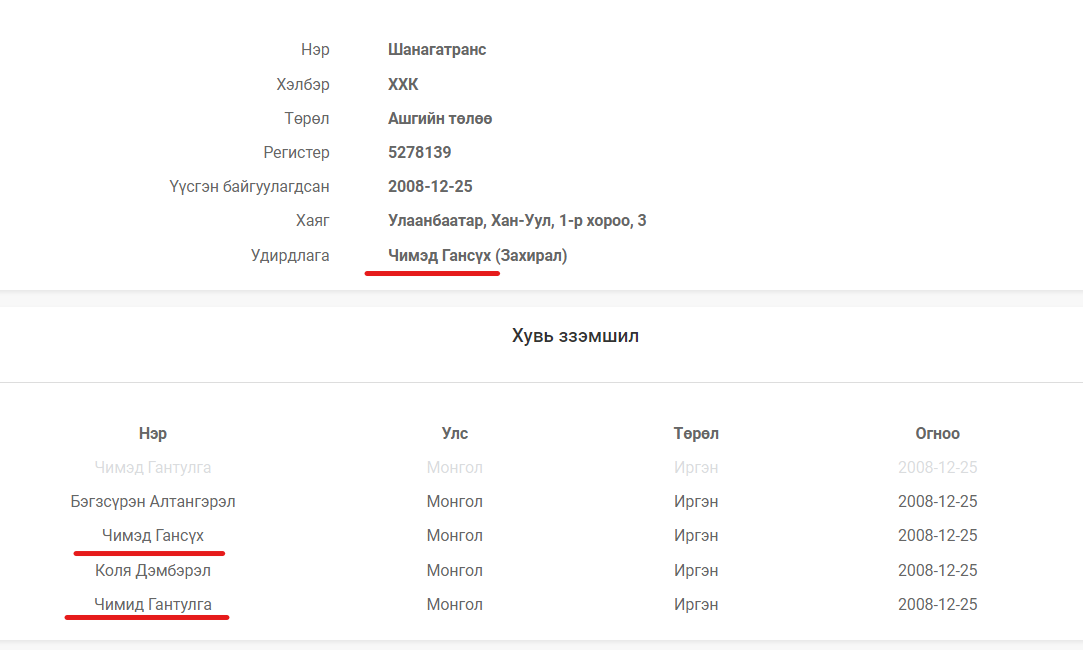Open shareholder Бэгзсүрэн Алтангэрэл

pos(153,502)
